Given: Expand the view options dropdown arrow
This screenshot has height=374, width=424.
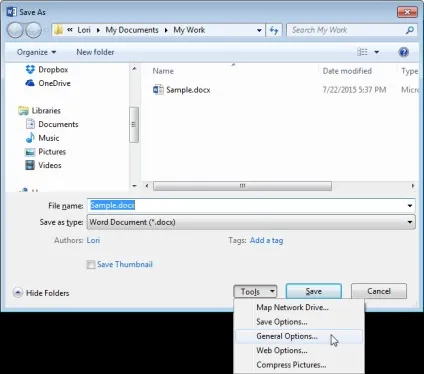Looking at the screenshot, I should (x=377, y=52).
